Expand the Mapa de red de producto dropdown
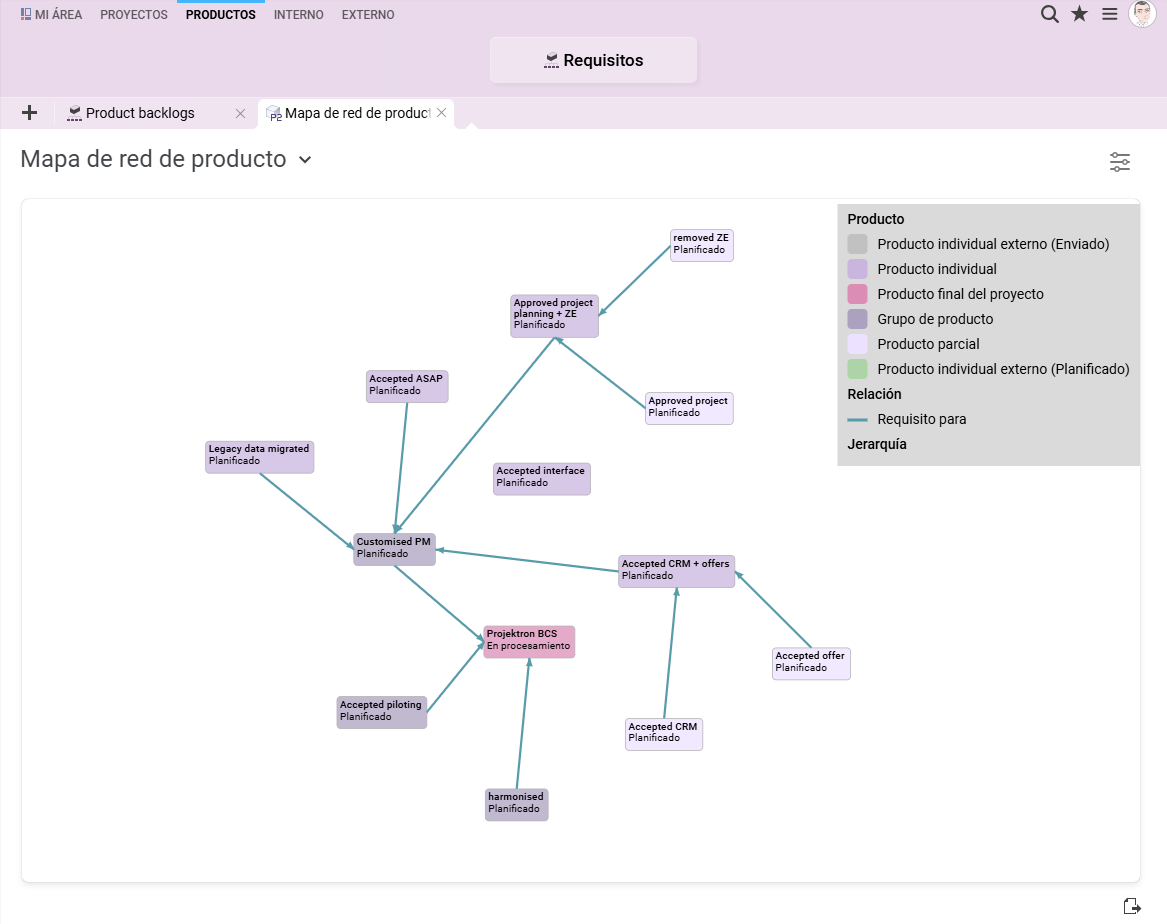This screenshot has width=1167, height=924. click(305, 160)
